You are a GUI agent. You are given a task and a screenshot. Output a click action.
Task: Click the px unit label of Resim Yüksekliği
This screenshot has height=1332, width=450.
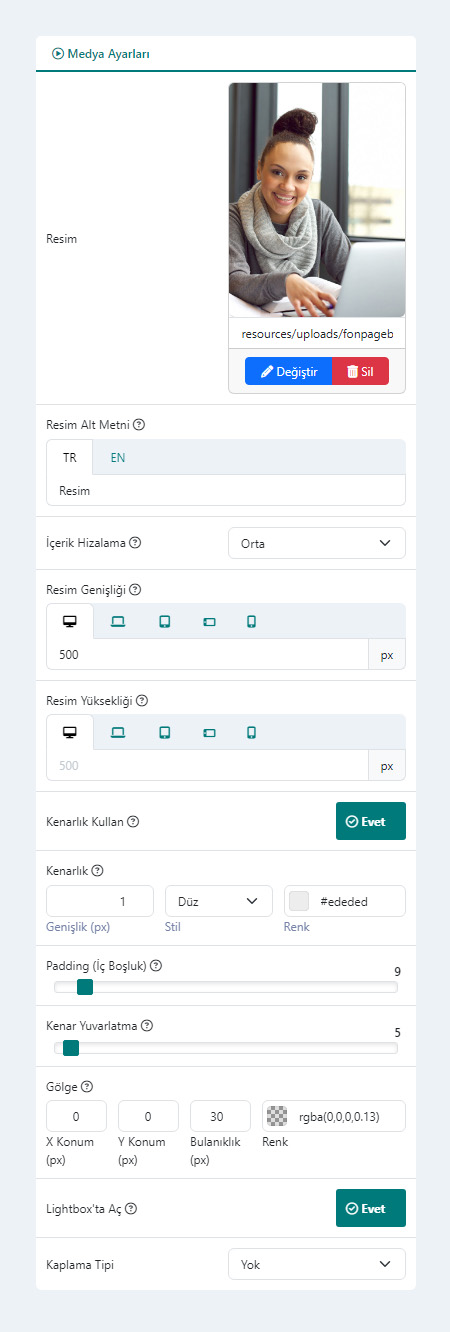(x=387, y=765)
